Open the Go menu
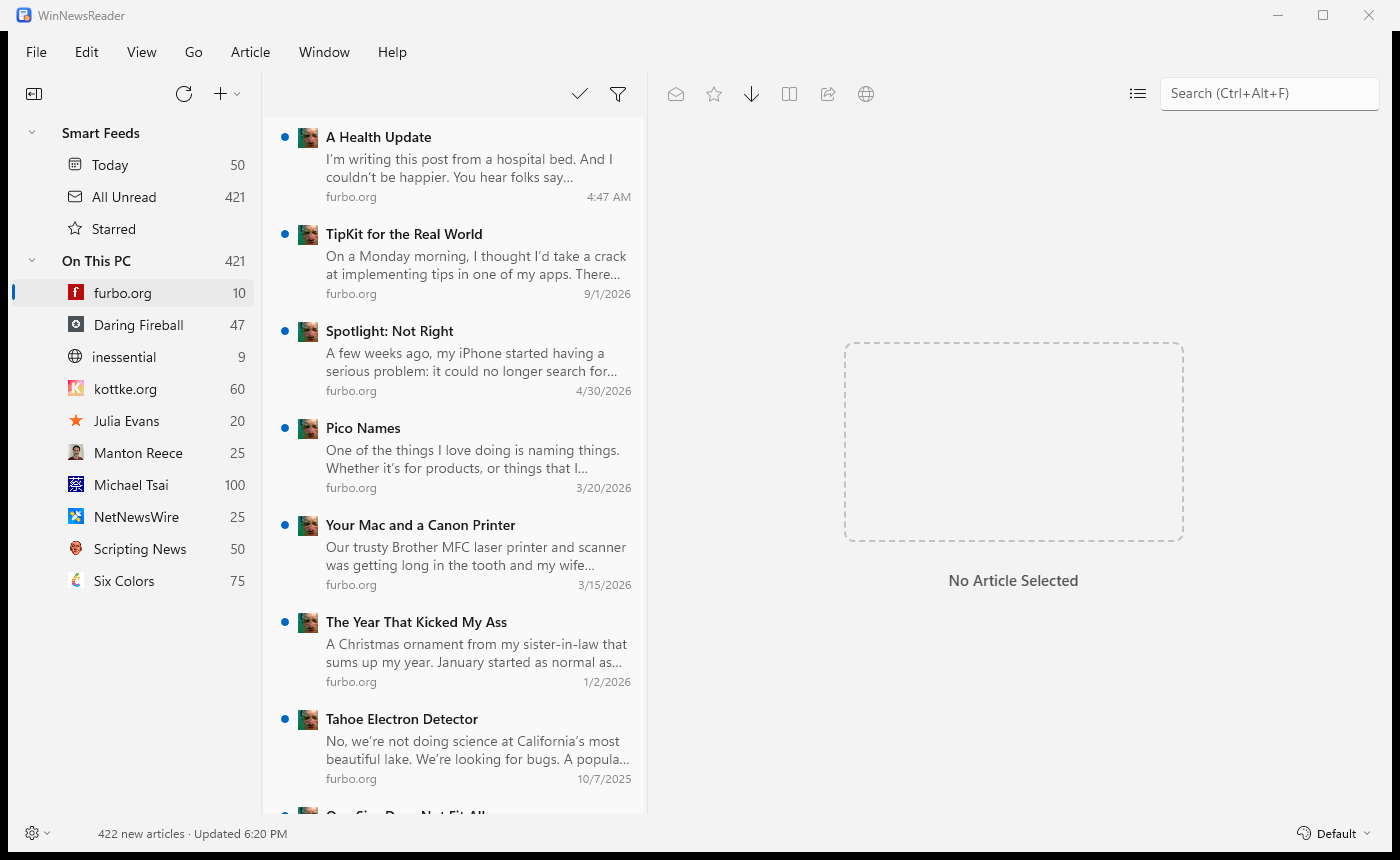Viewport: 1400px width, 860px height. [x=194, y=52]
